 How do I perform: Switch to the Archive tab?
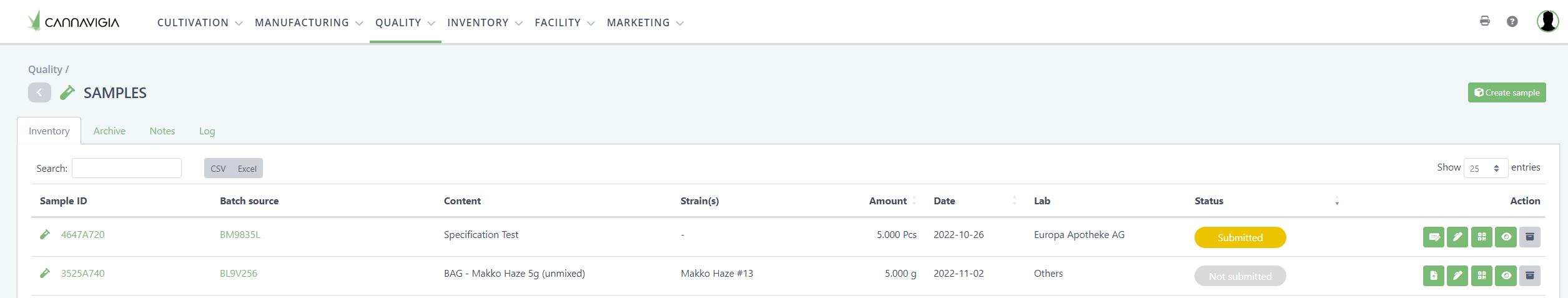[109, 131]
